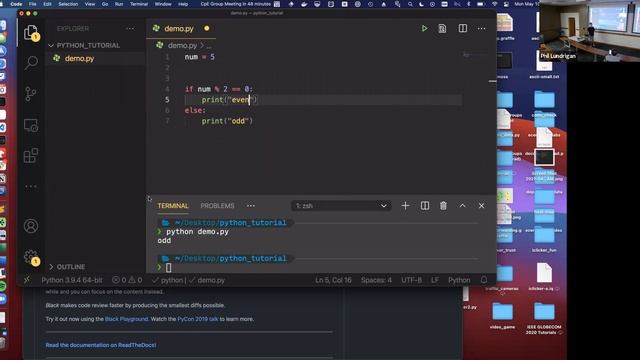Open the Remote Explorer view

coord(31,125)
